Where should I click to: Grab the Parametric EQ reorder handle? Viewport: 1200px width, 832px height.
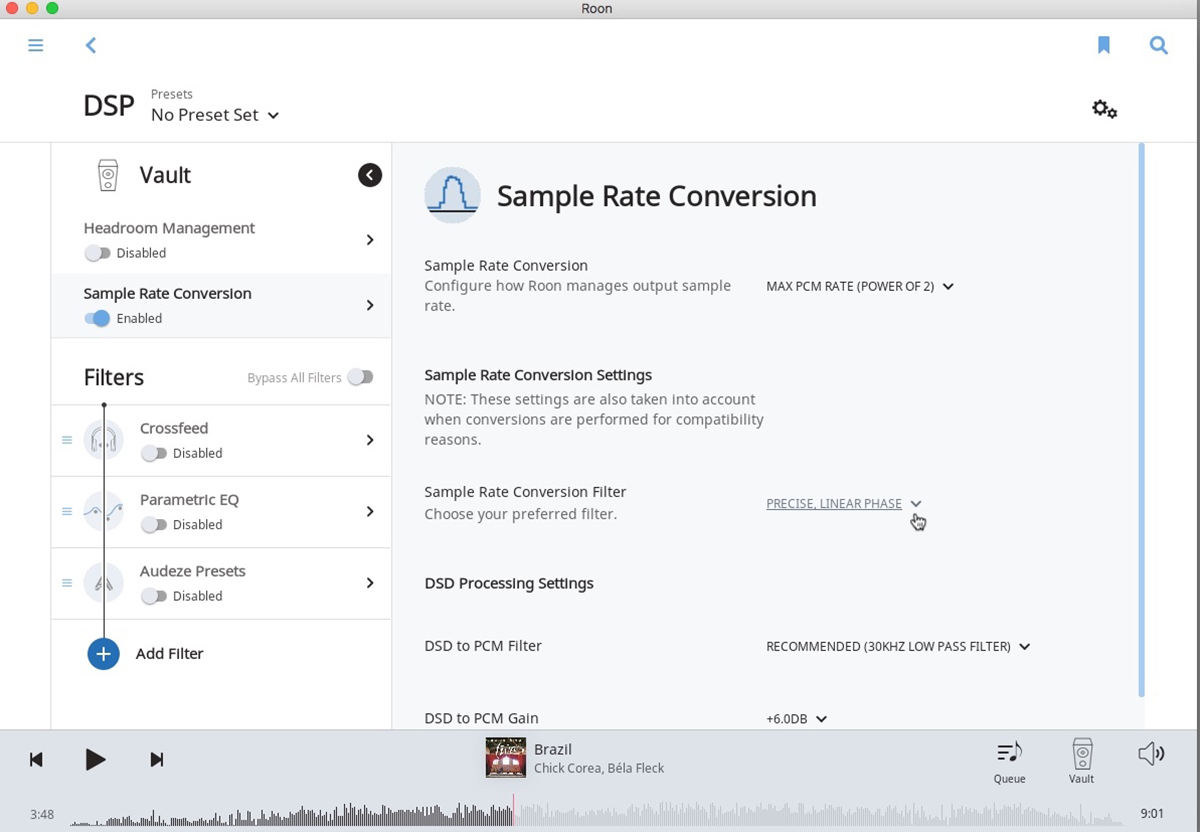[x=67, y=511]
